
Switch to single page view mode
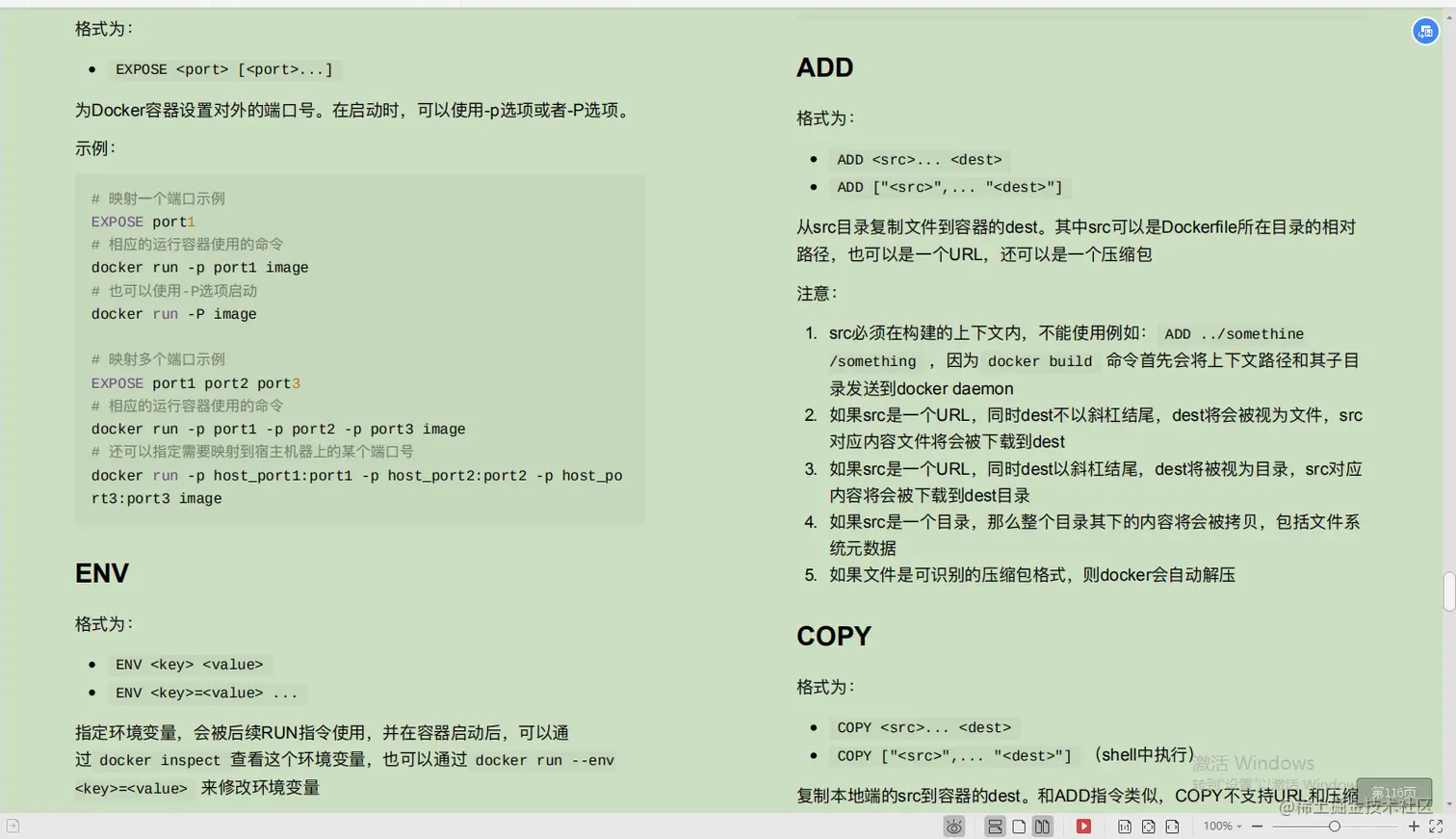[x=1019, y=826]
